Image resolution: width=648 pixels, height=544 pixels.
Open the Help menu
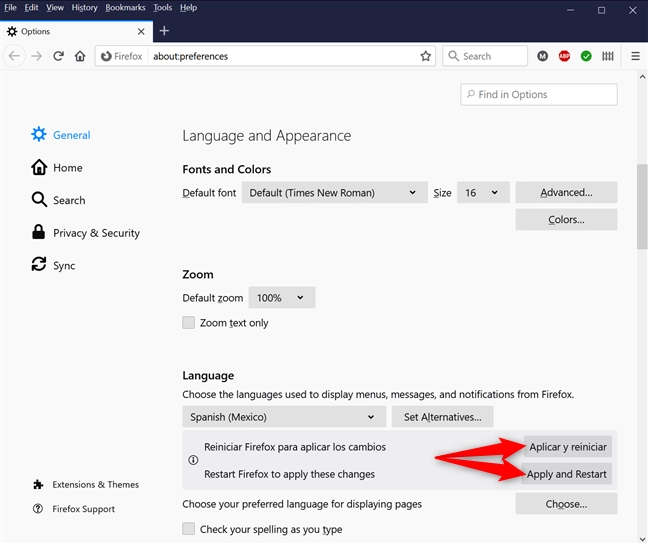(x=188, y=7)
